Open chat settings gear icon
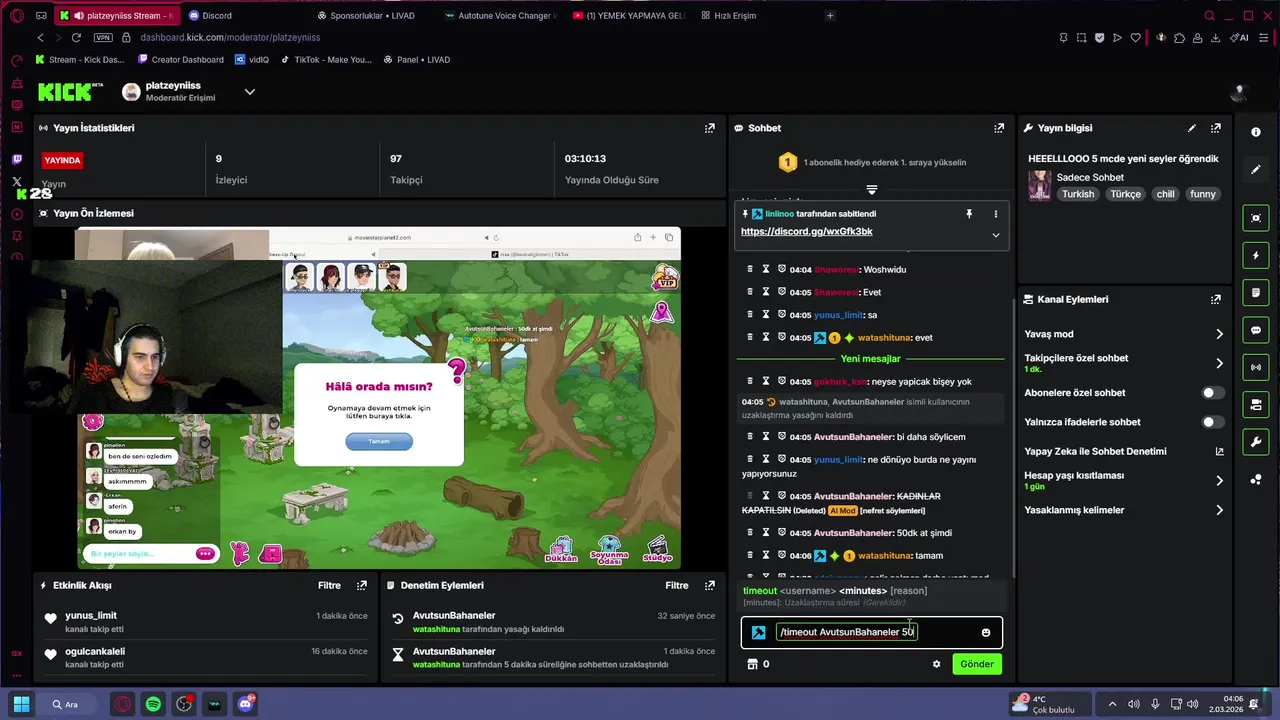This screenshot has width=1280, height=720. click(936, 664)
